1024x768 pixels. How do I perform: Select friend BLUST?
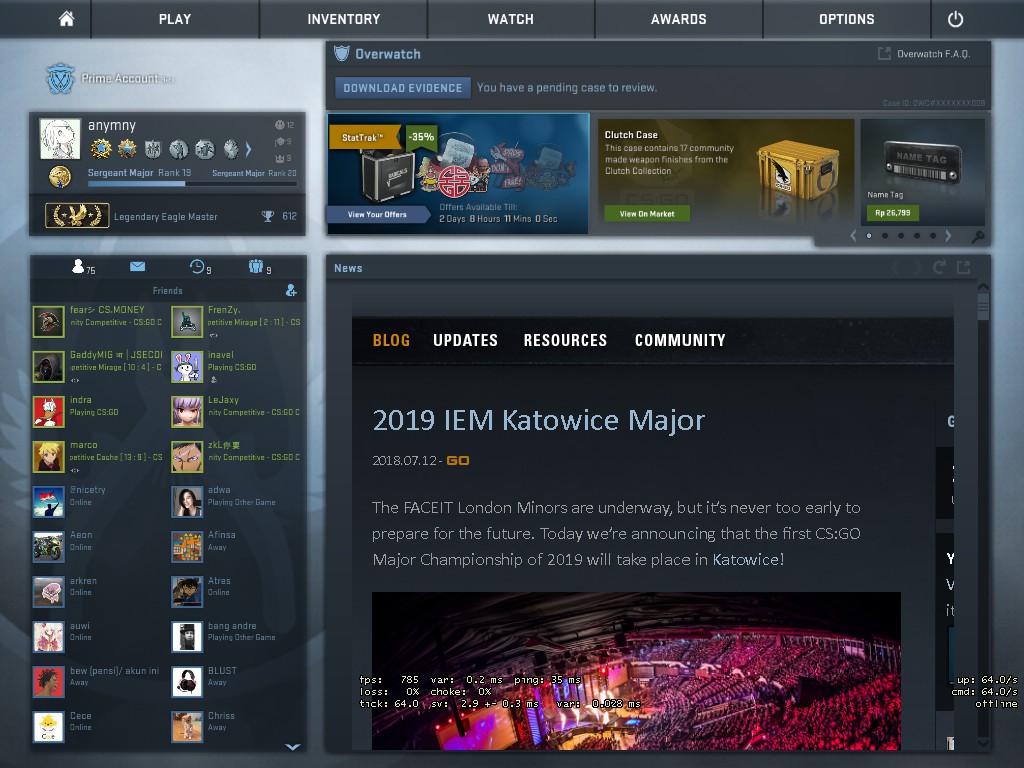(236, 682)
